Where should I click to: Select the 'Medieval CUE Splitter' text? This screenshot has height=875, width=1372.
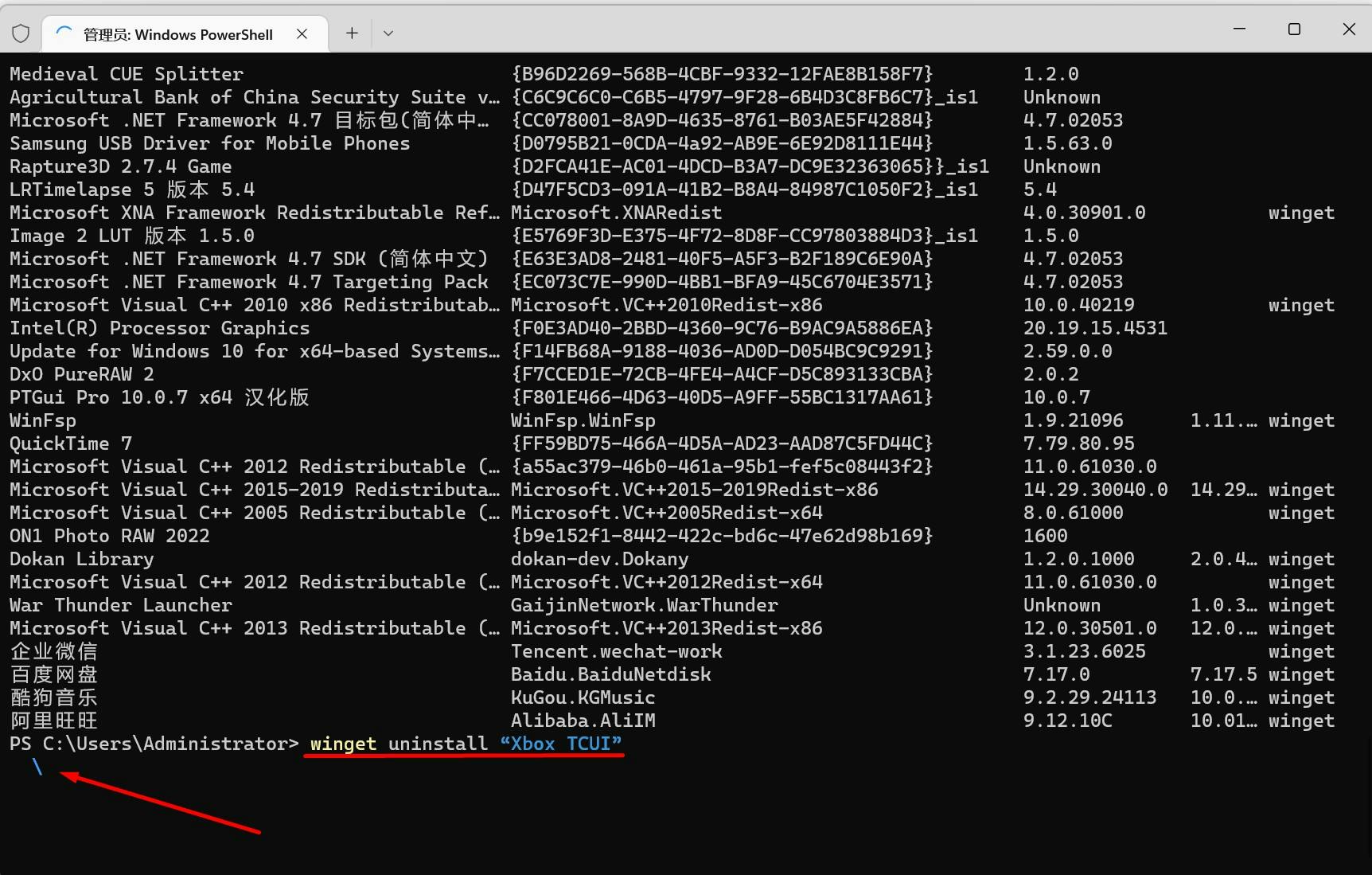pyautogui.click(x=127, y=74)
